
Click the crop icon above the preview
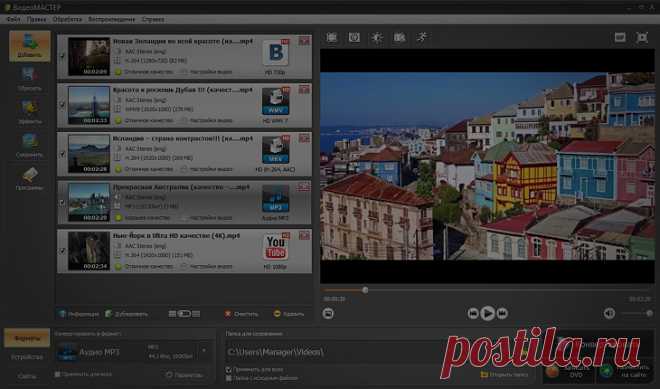pos(332,37)
